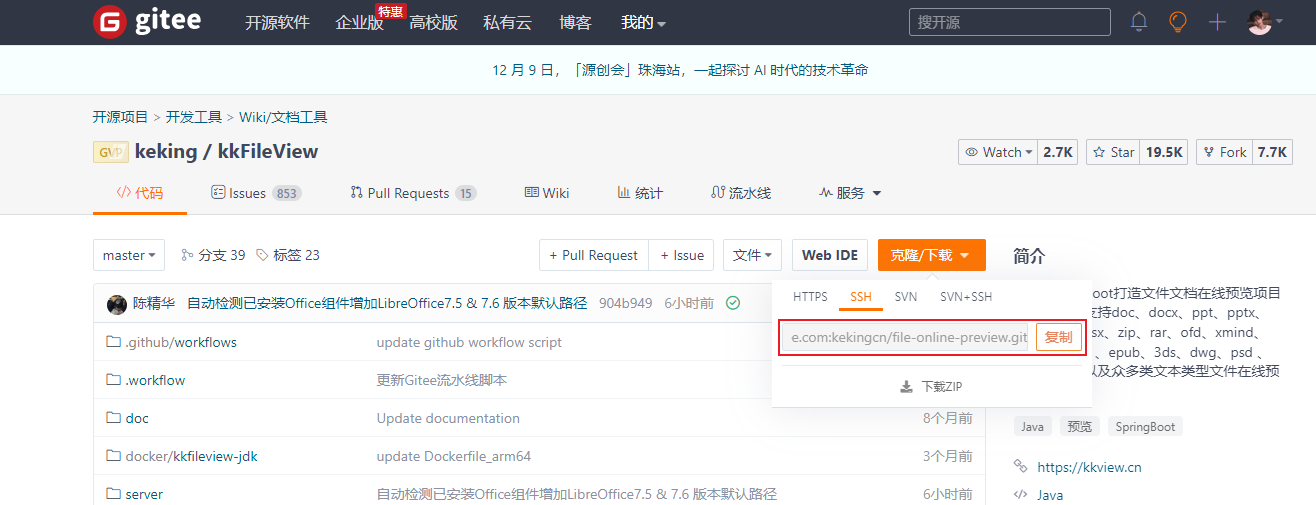Click the 搜开源 search field
Viewport: 1316px width, 505px height.
[x=1009, y=22]
